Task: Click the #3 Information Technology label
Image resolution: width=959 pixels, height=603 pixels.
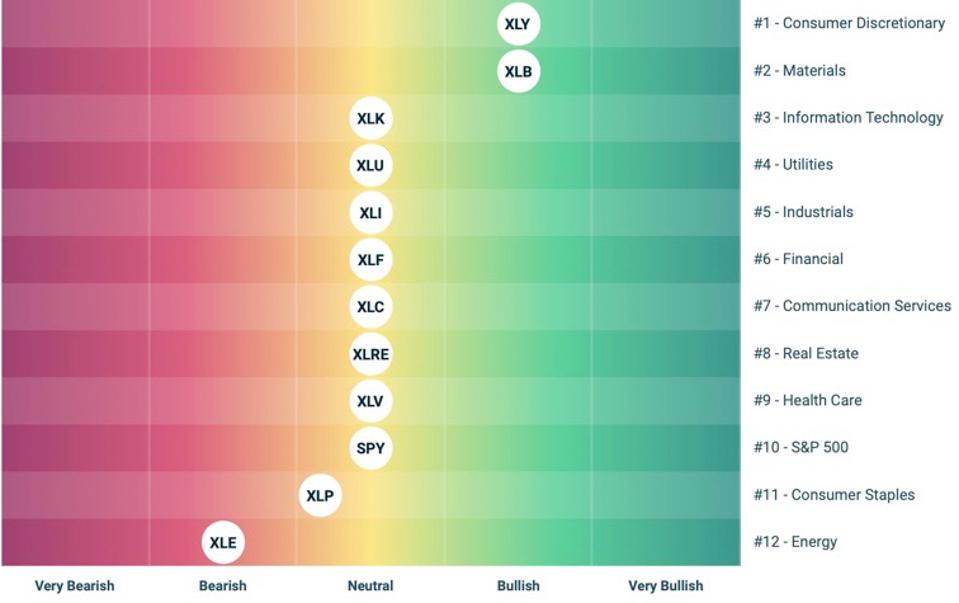Action: [x=847, y=117]
